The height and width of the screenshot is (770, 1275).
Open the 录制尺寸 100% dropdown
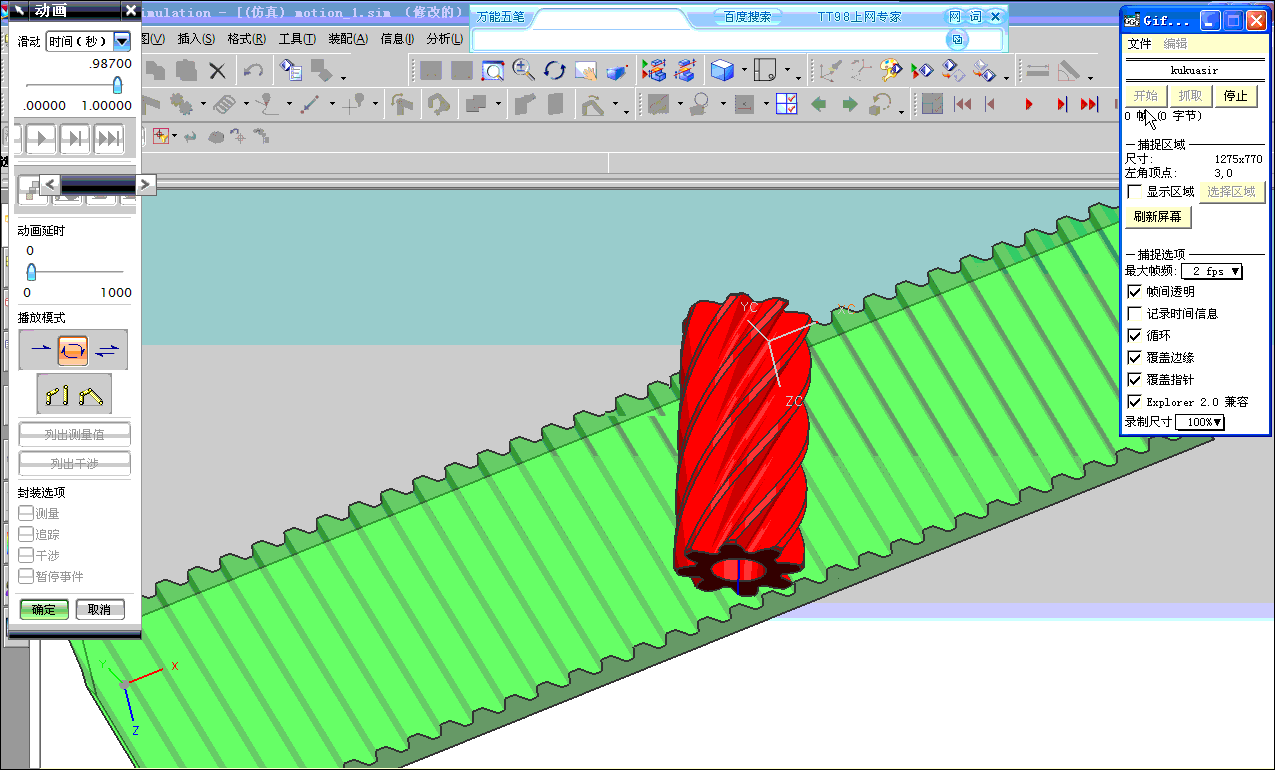click(x=1200, y=422)
